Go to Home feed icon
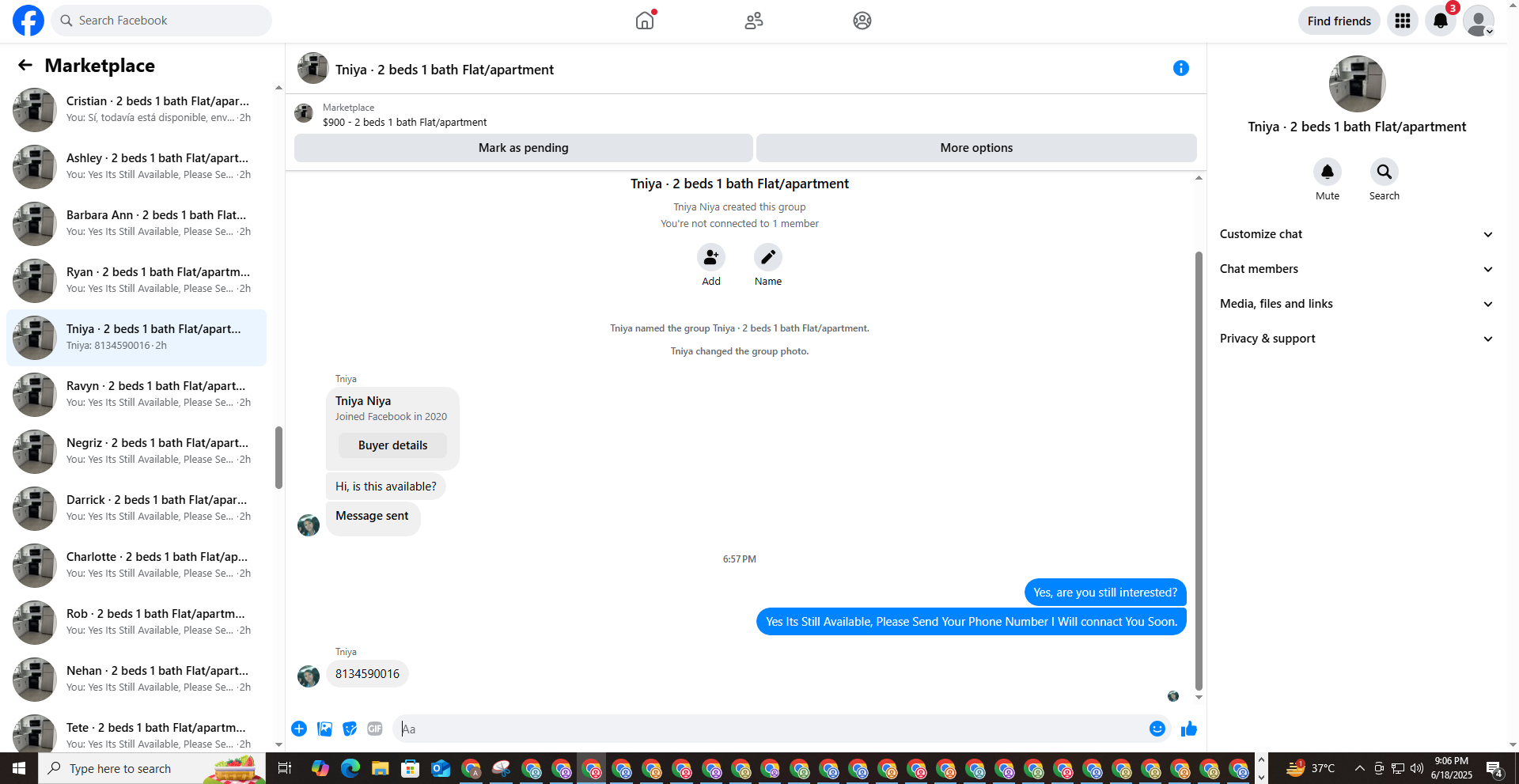The height and width of the screenshot is (784, 1519). point(645,21)
